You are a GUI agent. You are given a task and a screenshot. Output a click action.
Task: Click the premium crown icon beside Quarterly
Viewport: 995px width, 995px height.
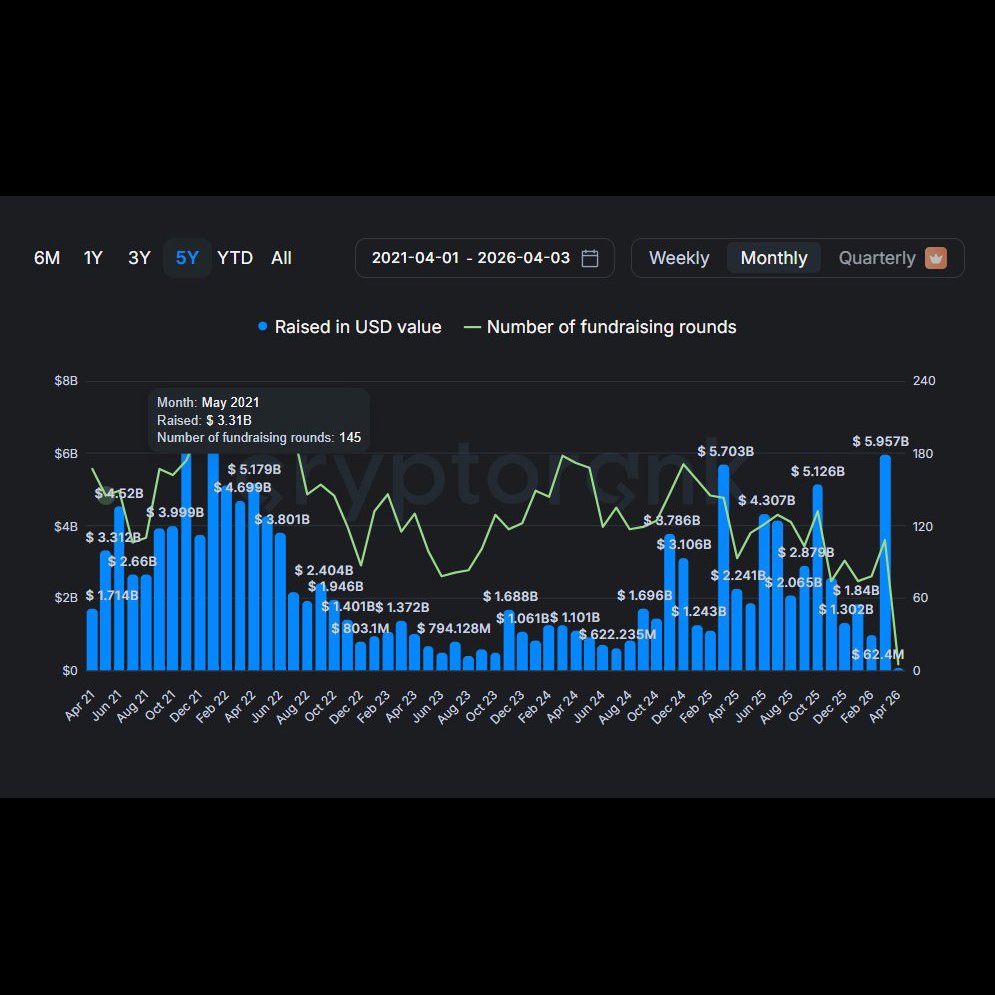click(935, 258)
